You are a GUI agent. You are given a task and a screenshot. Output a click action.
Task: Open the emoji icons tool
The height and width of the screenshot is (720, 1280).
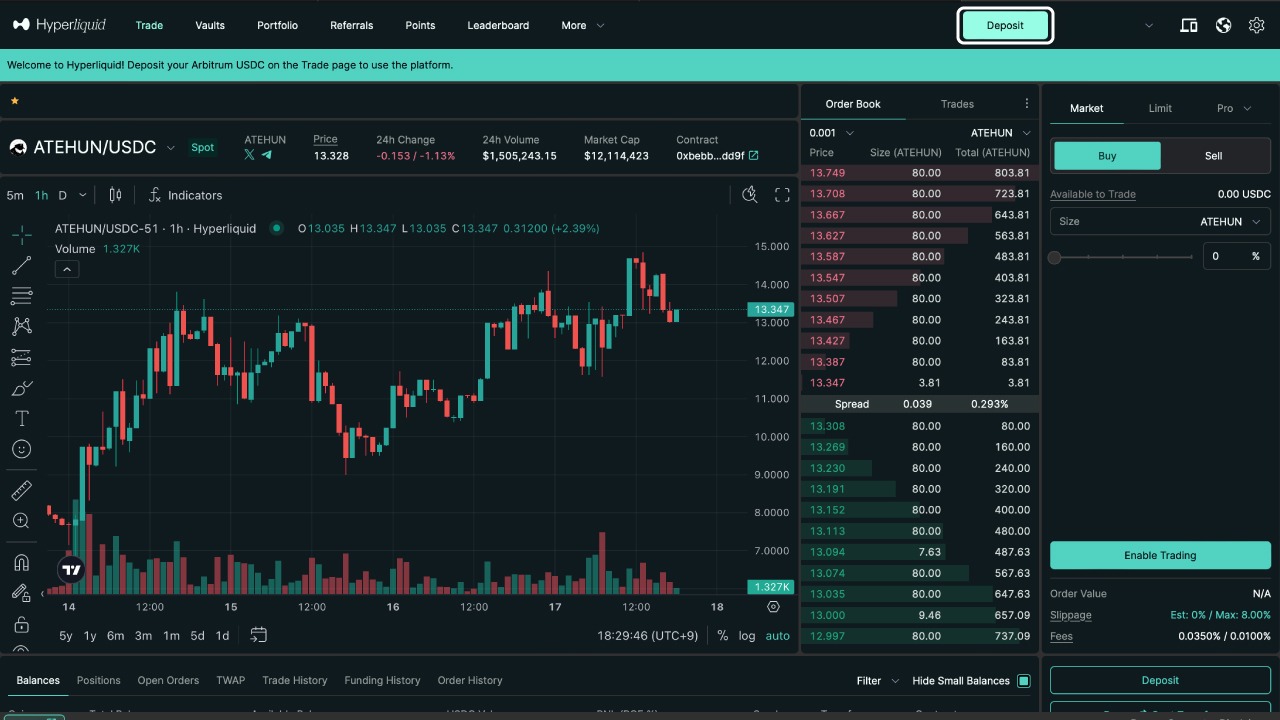pyautogui.click(x=21, y=449)
